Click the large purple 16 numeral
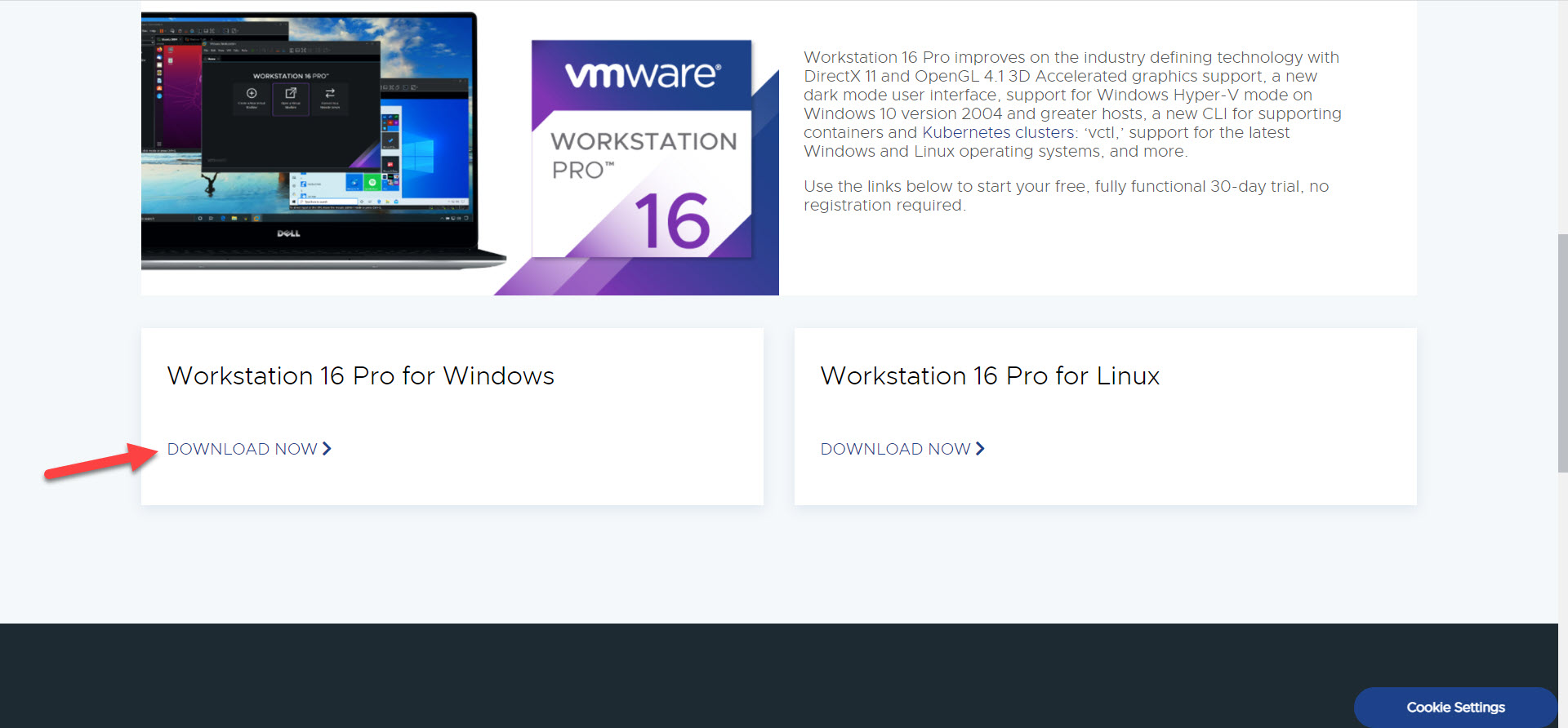The width and height of the screenshot is (1568, 728). coord(673,221)
